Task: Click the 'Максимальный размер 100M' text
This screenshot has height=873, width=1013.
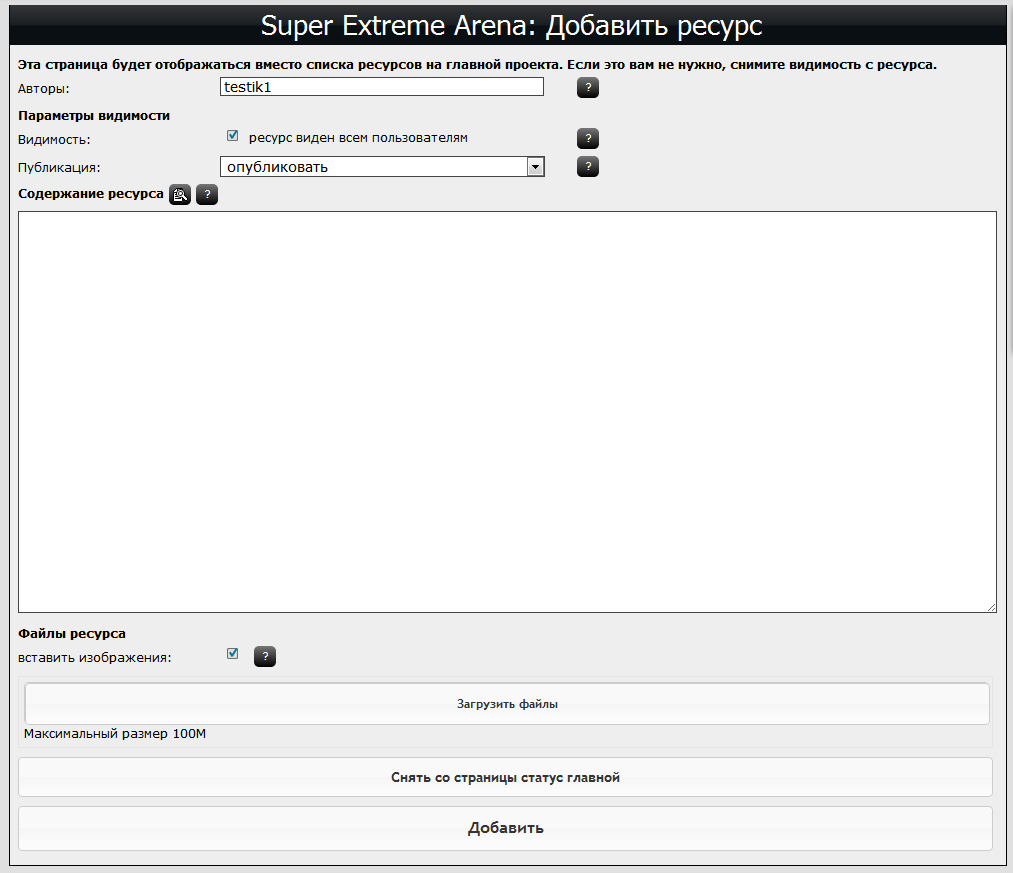Action: point(115,734)
